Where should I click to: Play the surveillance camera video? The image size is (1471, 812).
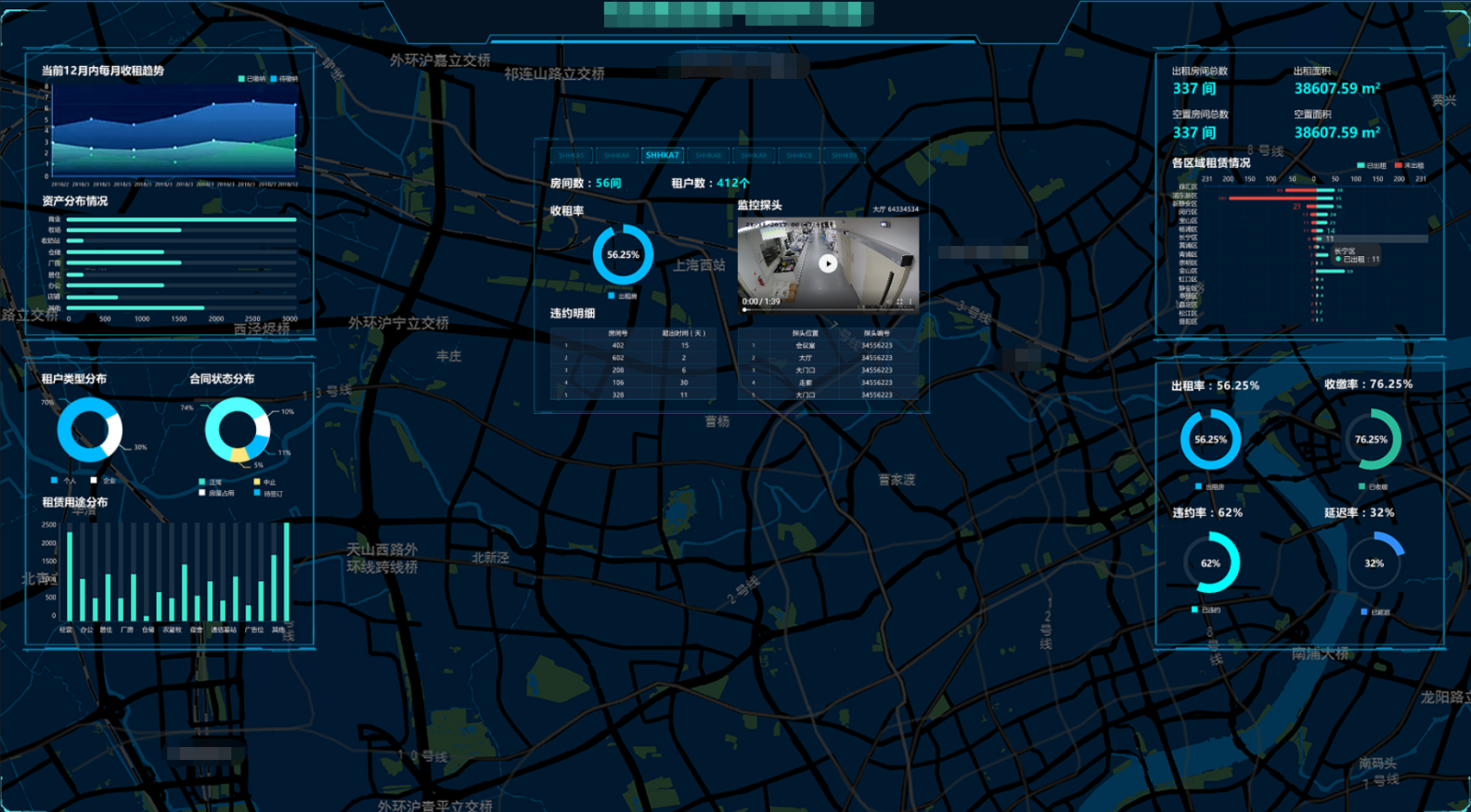828,264
